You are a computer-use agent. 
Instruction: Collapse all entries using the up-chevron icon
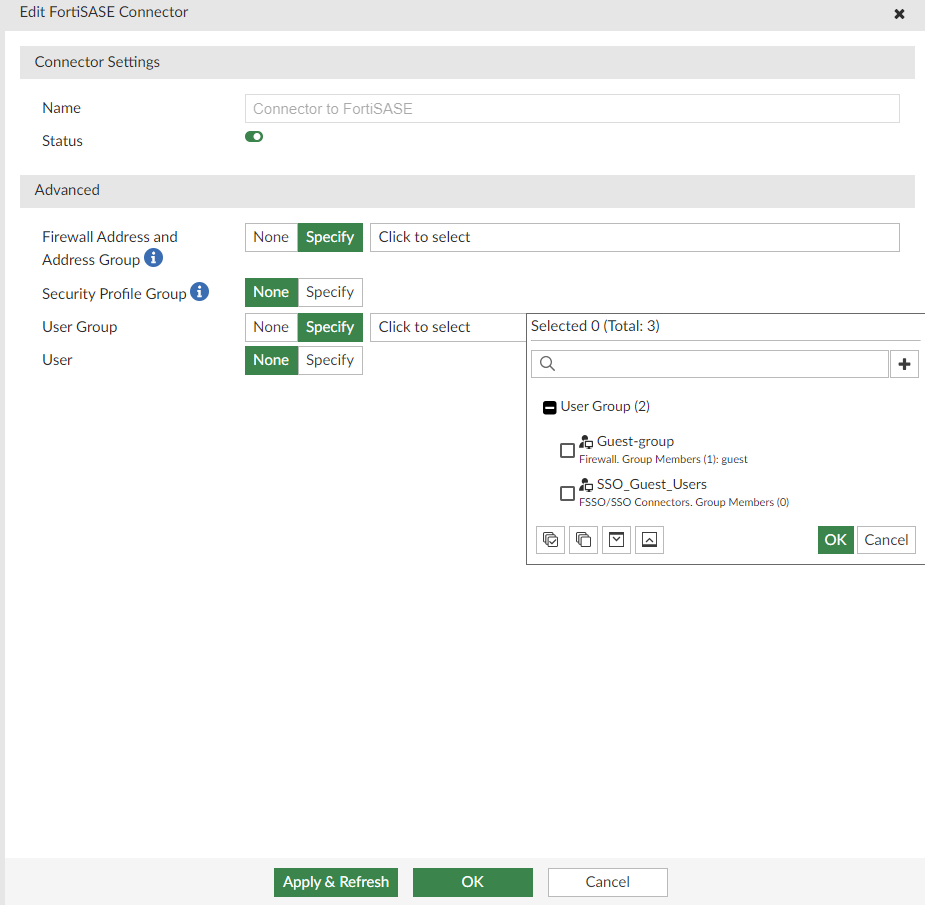(x=649, y=539)
